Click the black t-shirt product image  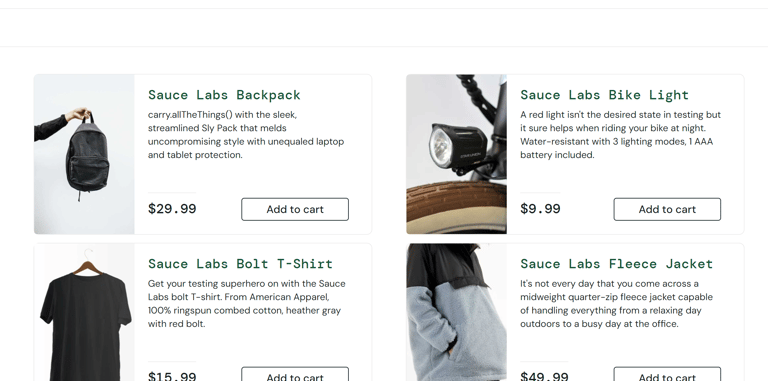click(84, 312)
